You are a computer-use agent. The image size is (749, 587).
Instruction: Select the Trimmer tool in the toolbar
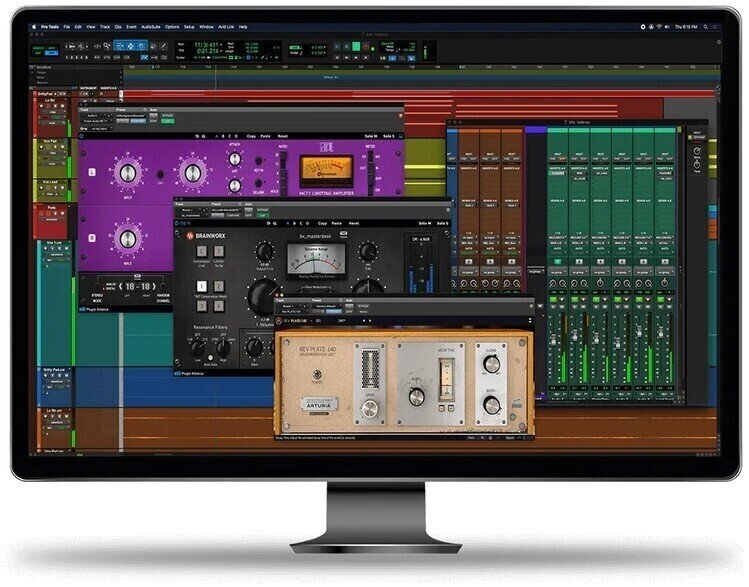click(119, 46)
